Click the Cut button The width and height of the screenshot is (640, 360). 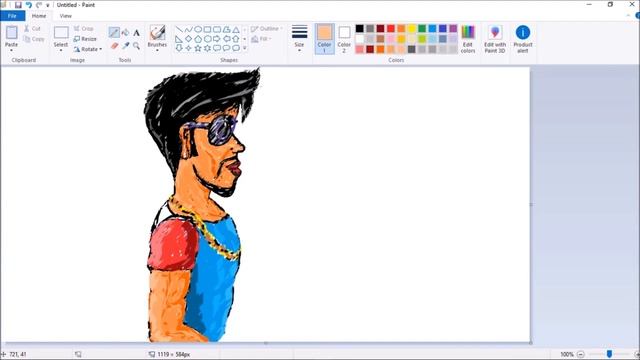pyautogui.click(x=32, y=29)
